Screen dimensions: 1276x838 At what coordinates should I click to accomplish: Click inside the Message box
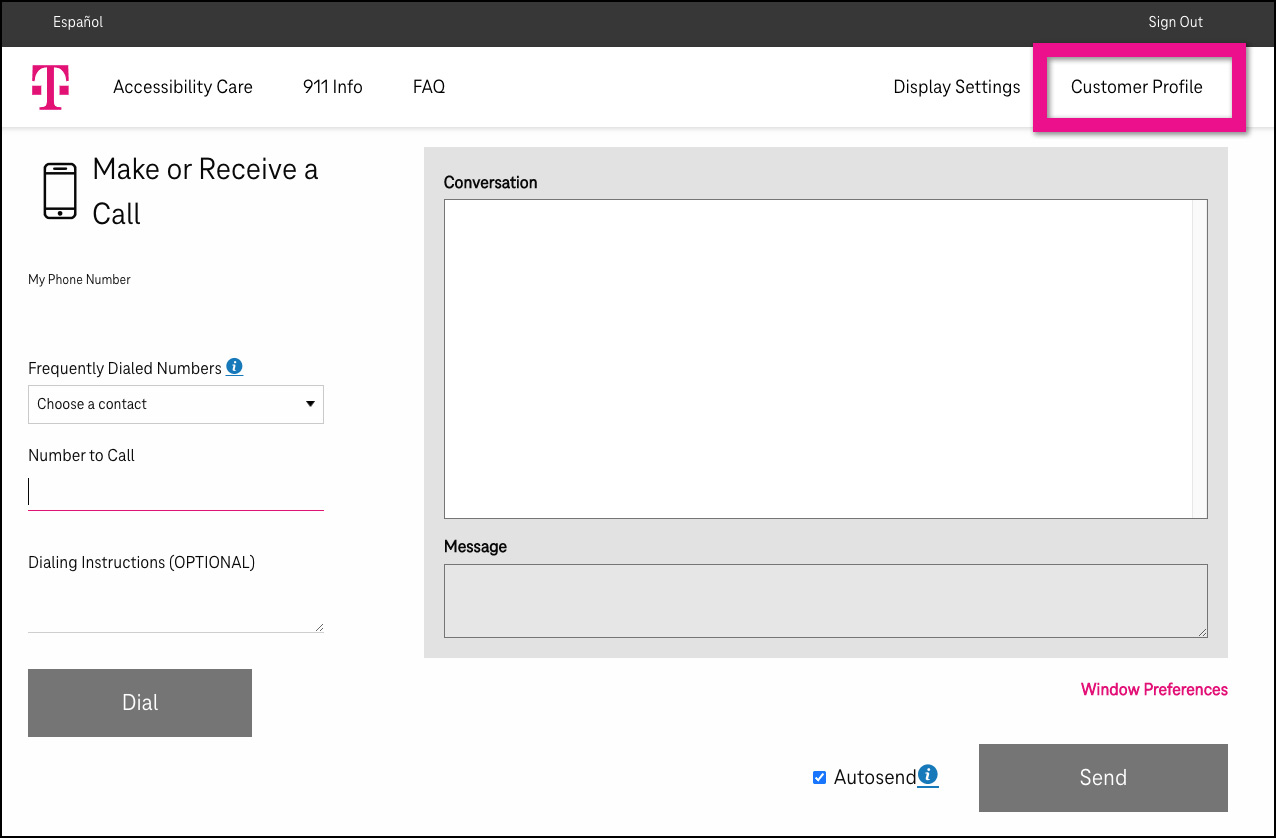(825, 600)
